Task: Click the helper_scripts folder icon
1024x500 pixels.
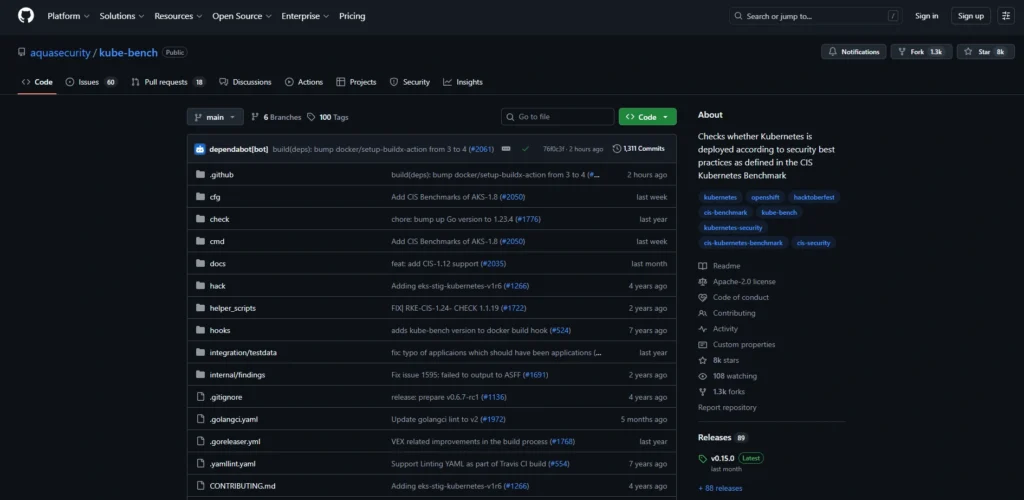Action: (x=200, y=308)
